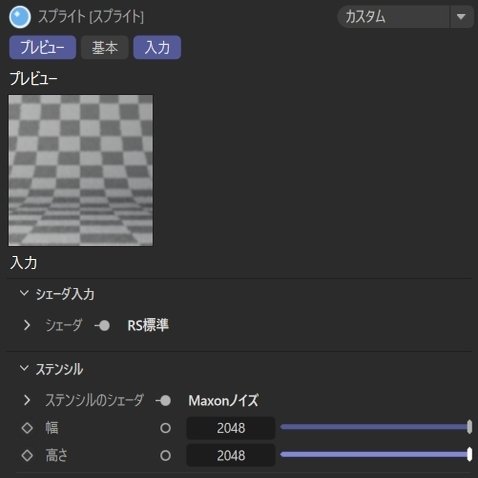Screen dimensions: 478x478
Task: Click the ステンシルのシェーダ connection port icon
Action: pos(163,400)
